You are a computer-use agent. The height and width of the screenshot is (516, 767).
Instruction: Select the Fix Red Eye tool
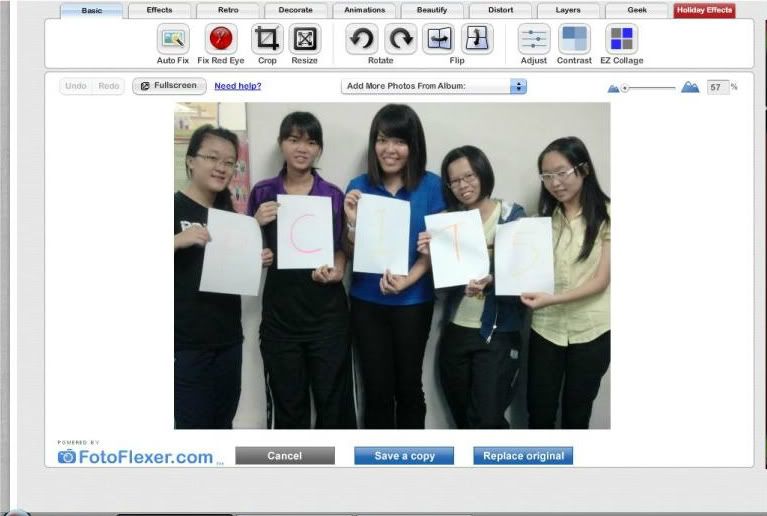click(x=221, y=39)
